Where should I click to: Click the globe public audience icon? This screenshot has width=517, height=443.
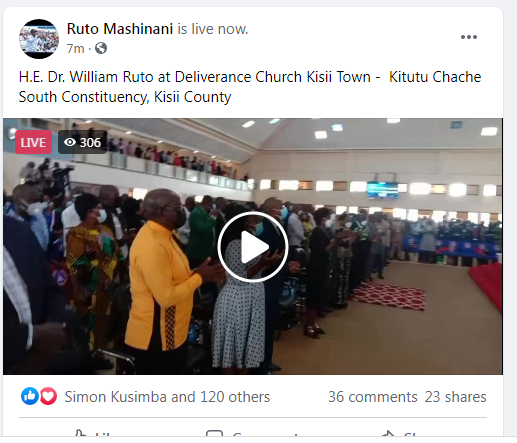pyautogui.click(x=101, y=48)
